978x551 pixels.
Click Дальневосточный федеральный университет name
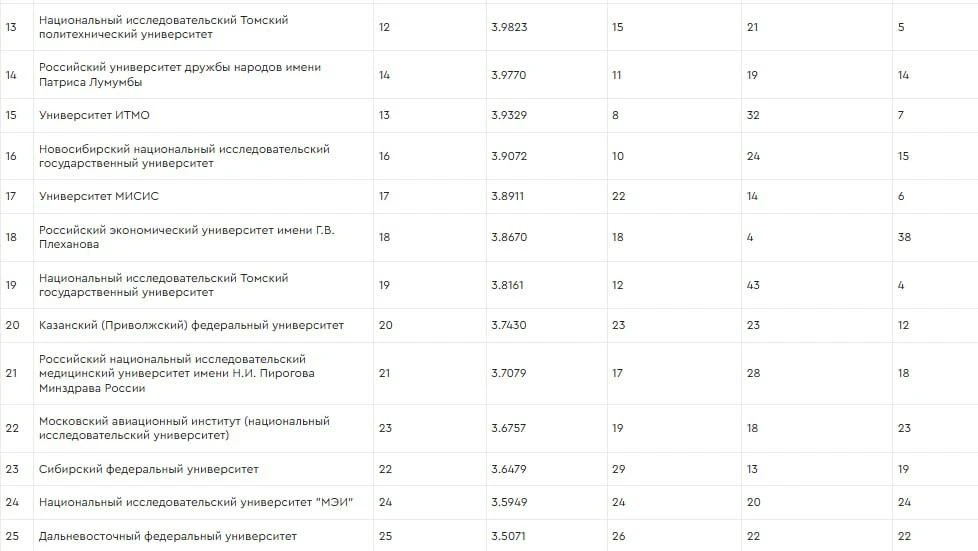(168, 537)
